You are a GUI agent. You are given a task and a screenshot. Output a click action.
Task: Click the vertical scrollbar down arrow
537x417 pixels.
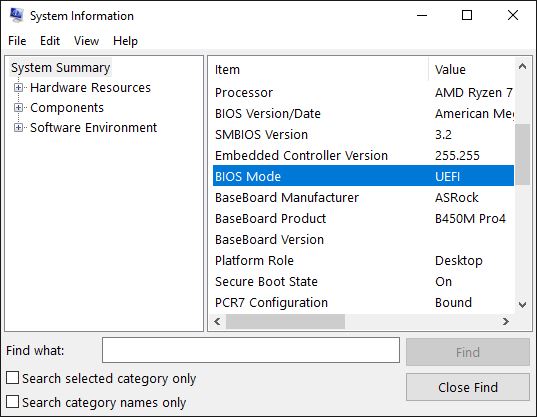point(522,304)
